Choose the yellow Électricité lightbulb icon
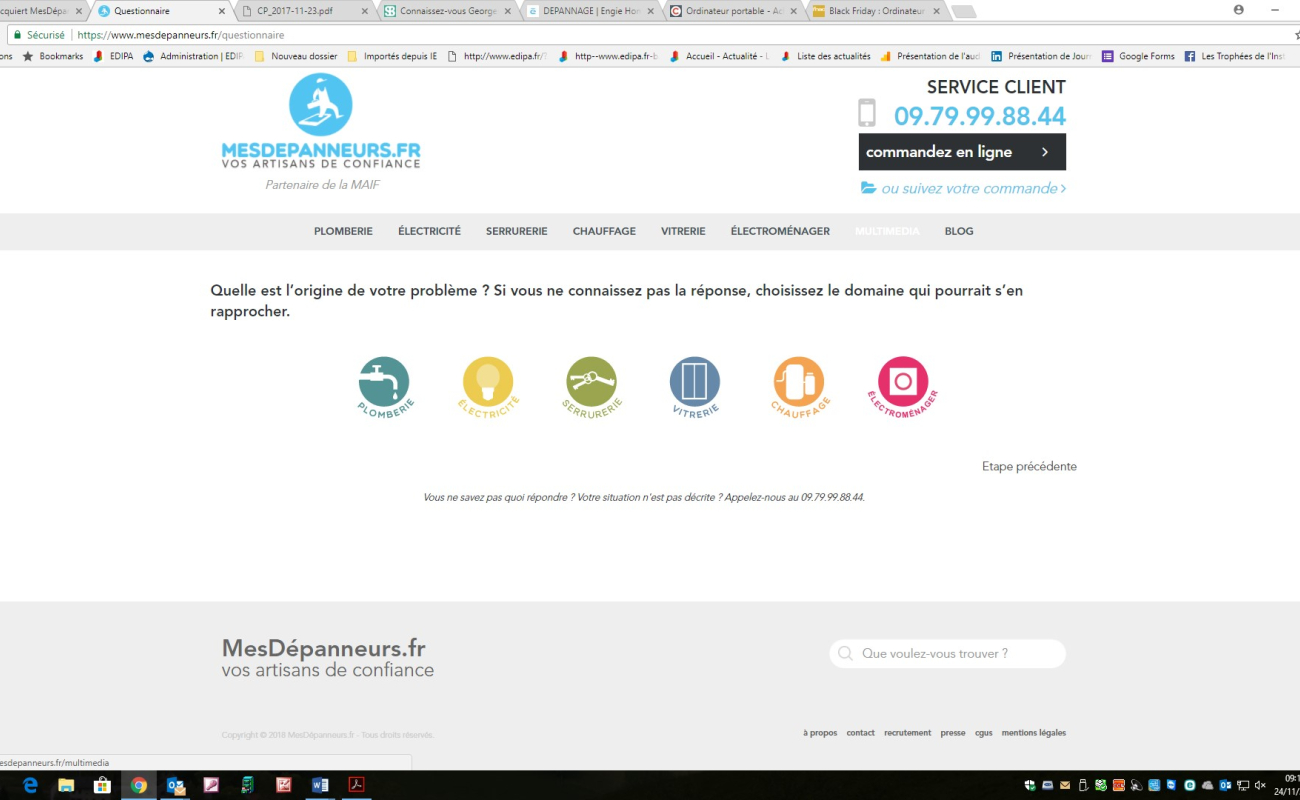The width and height of the screenshot is (1300, 800). click(x=488, y=387)
